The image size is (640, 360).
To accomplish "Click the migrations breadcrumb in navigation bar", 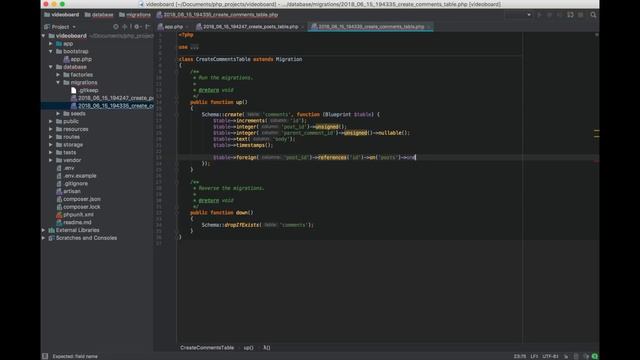I will (x=135, y=15).
